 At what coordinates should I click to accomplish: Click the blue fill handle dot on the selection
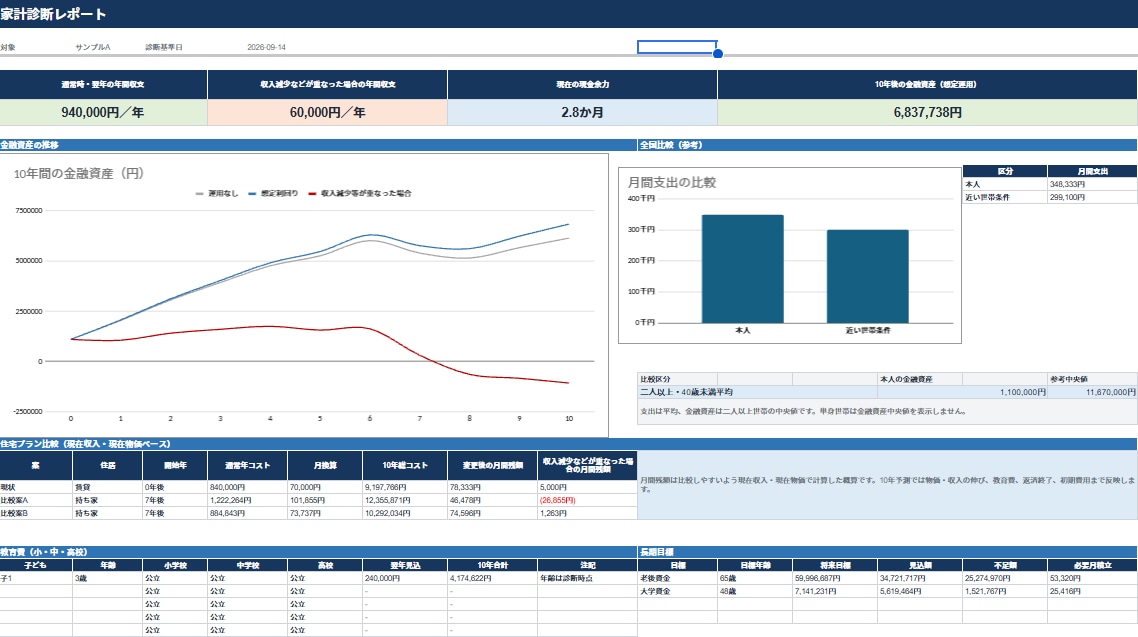(718, 54)
